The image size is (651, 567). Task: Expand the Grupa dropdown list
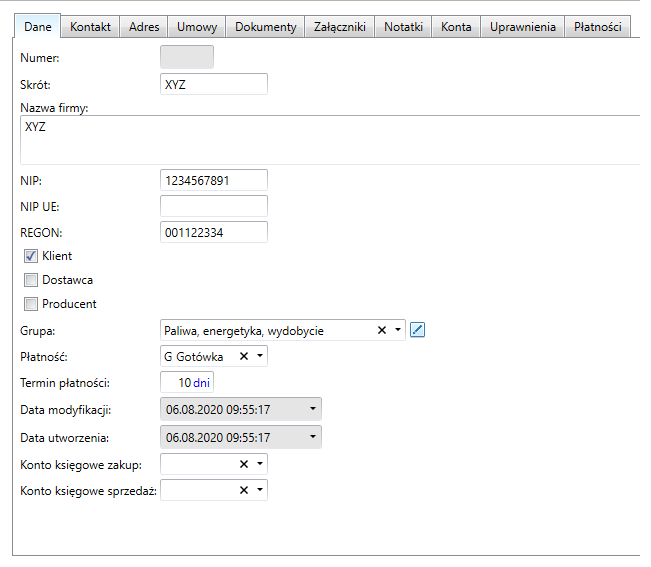(398, 330)
